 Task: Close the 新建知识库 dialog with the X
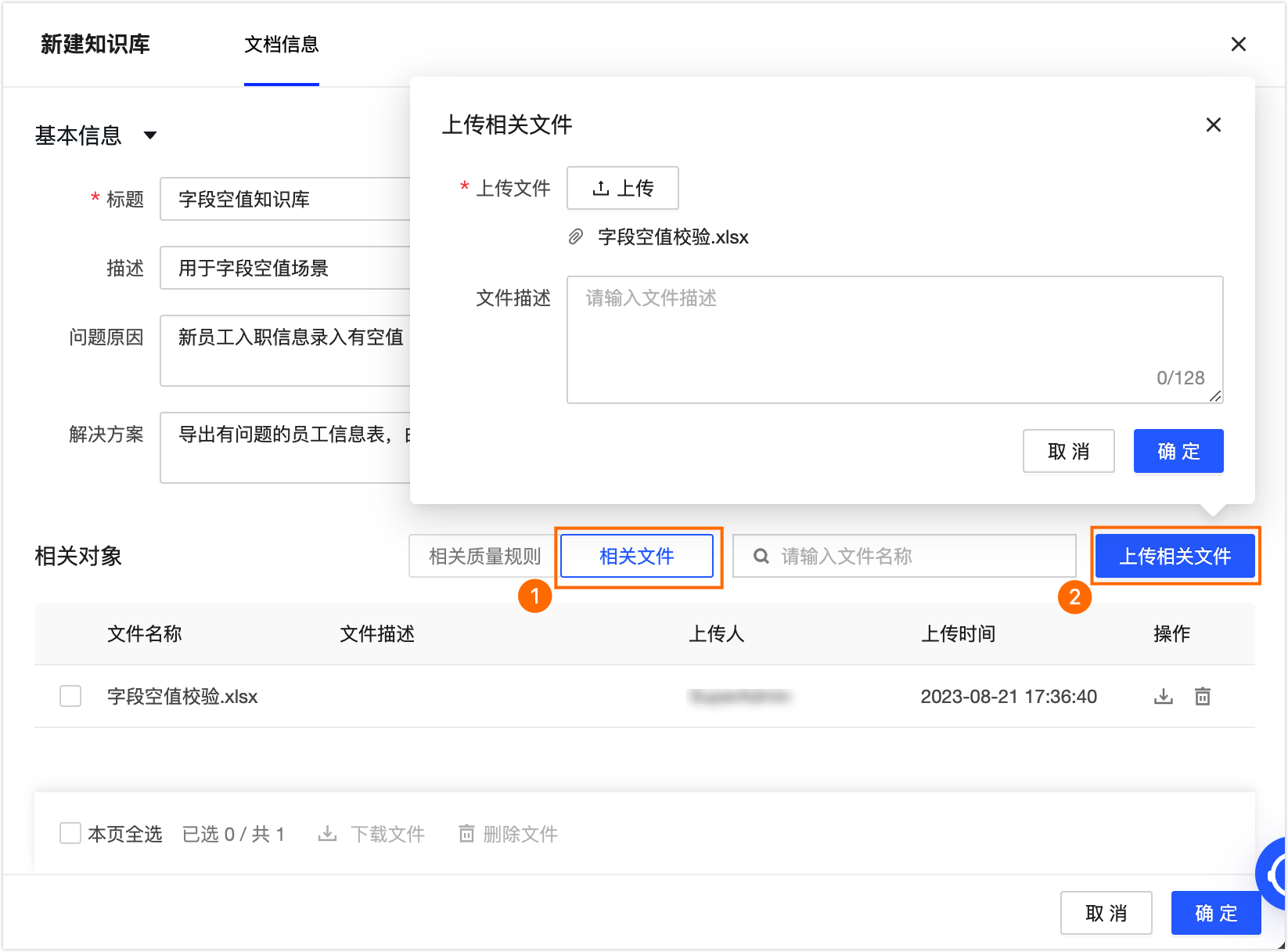coord(1238,44)
